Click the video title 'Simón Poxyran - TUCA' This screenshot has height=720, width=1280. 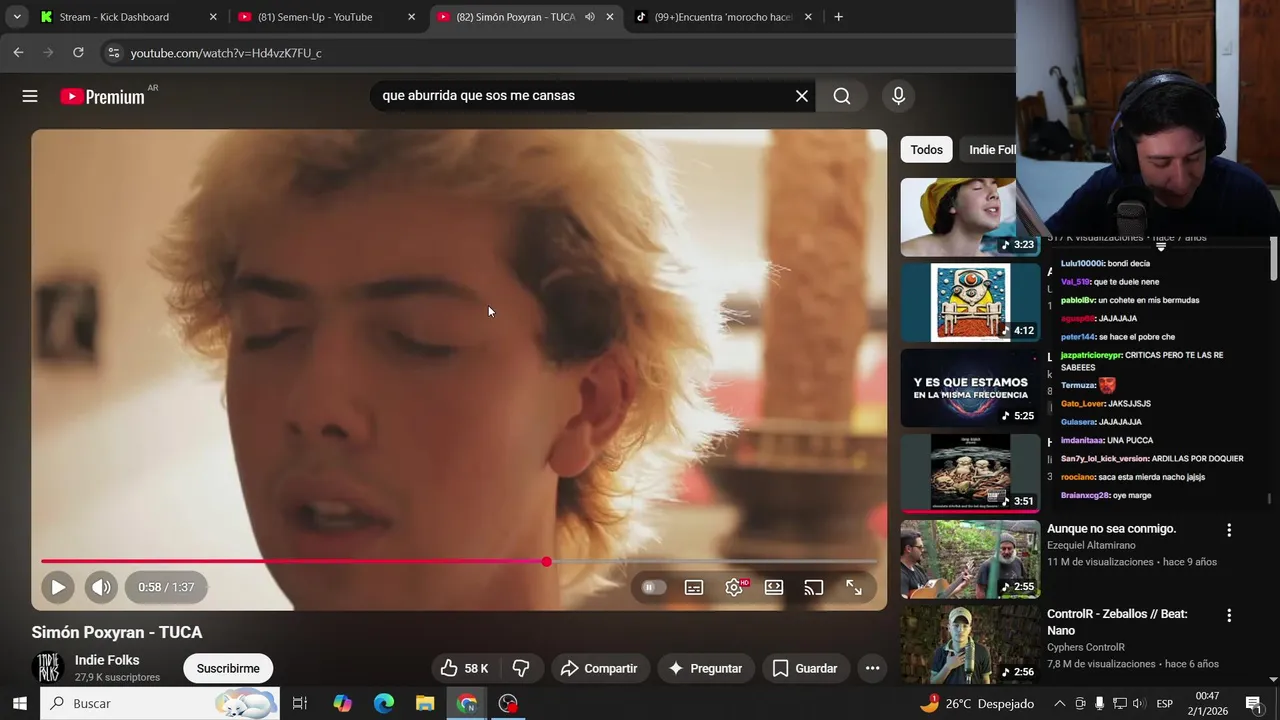point(117,632)
